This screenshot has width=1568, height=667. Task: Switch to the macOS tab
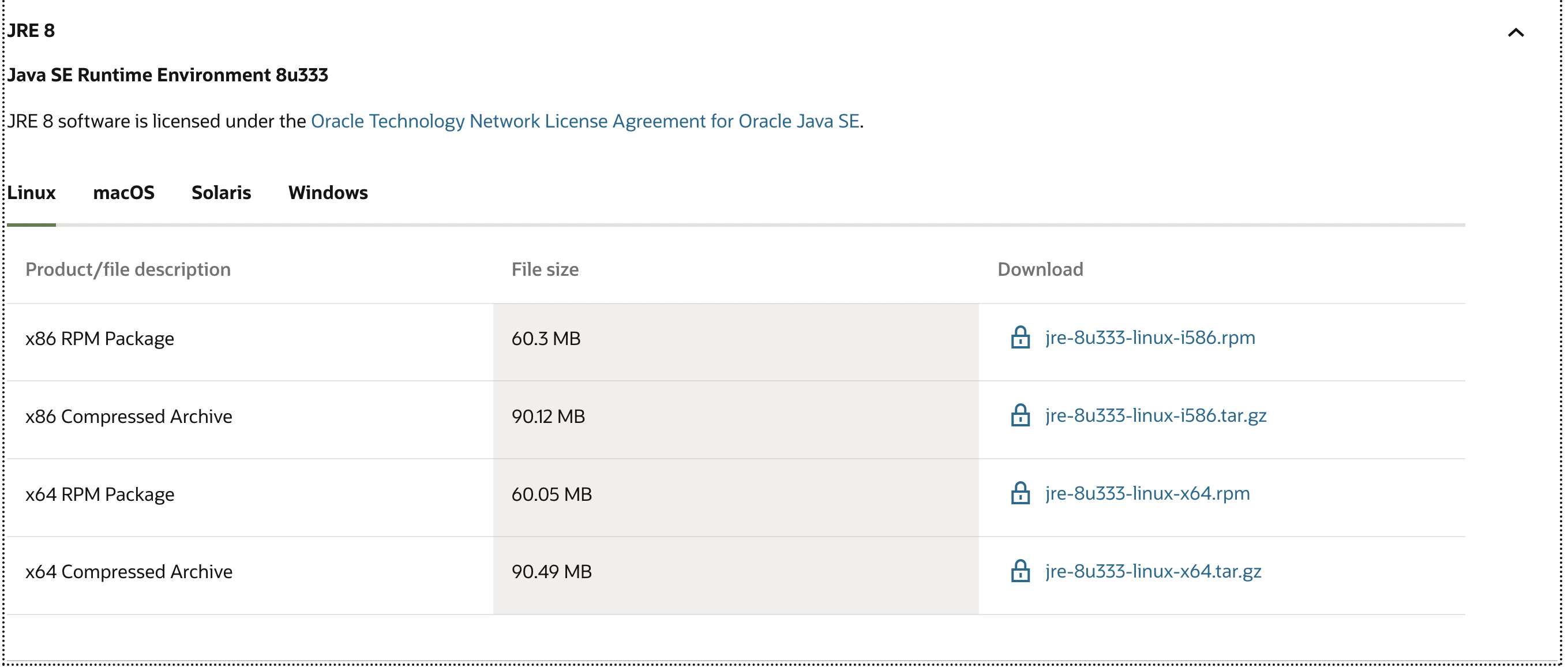[123, 193]
